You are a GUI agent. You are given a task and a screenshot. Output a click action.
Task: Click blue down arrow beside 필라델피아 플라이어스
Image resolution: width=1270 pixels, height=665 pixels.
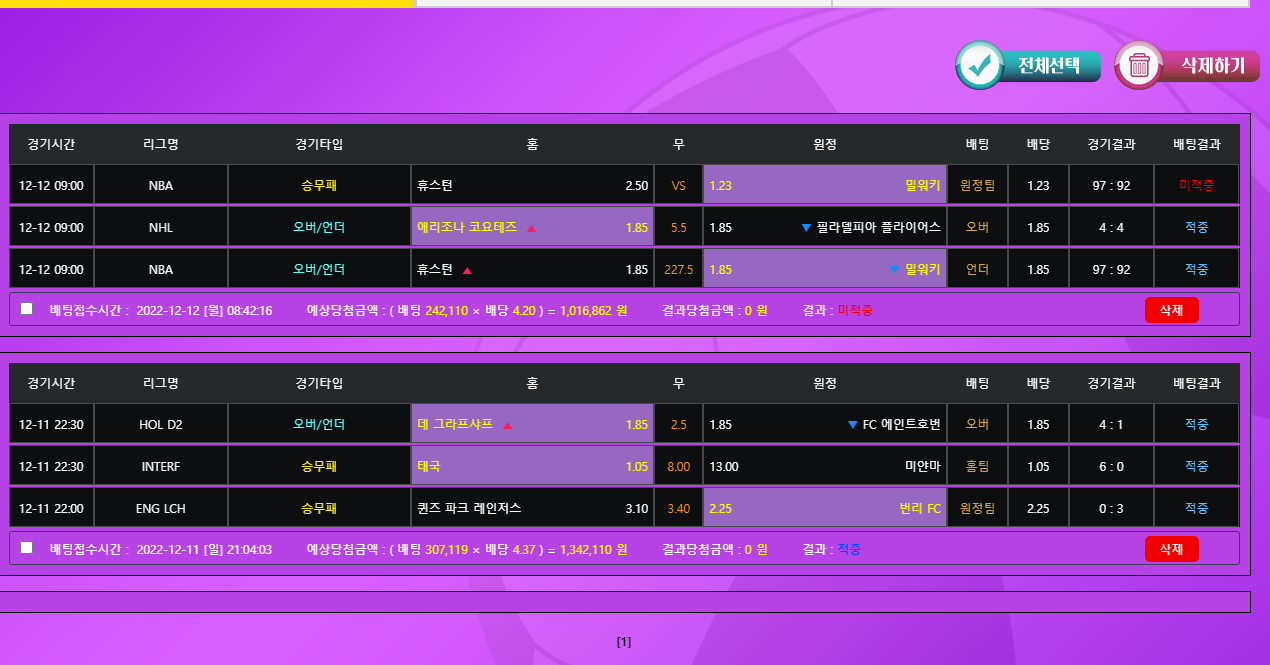click(805, 228)
